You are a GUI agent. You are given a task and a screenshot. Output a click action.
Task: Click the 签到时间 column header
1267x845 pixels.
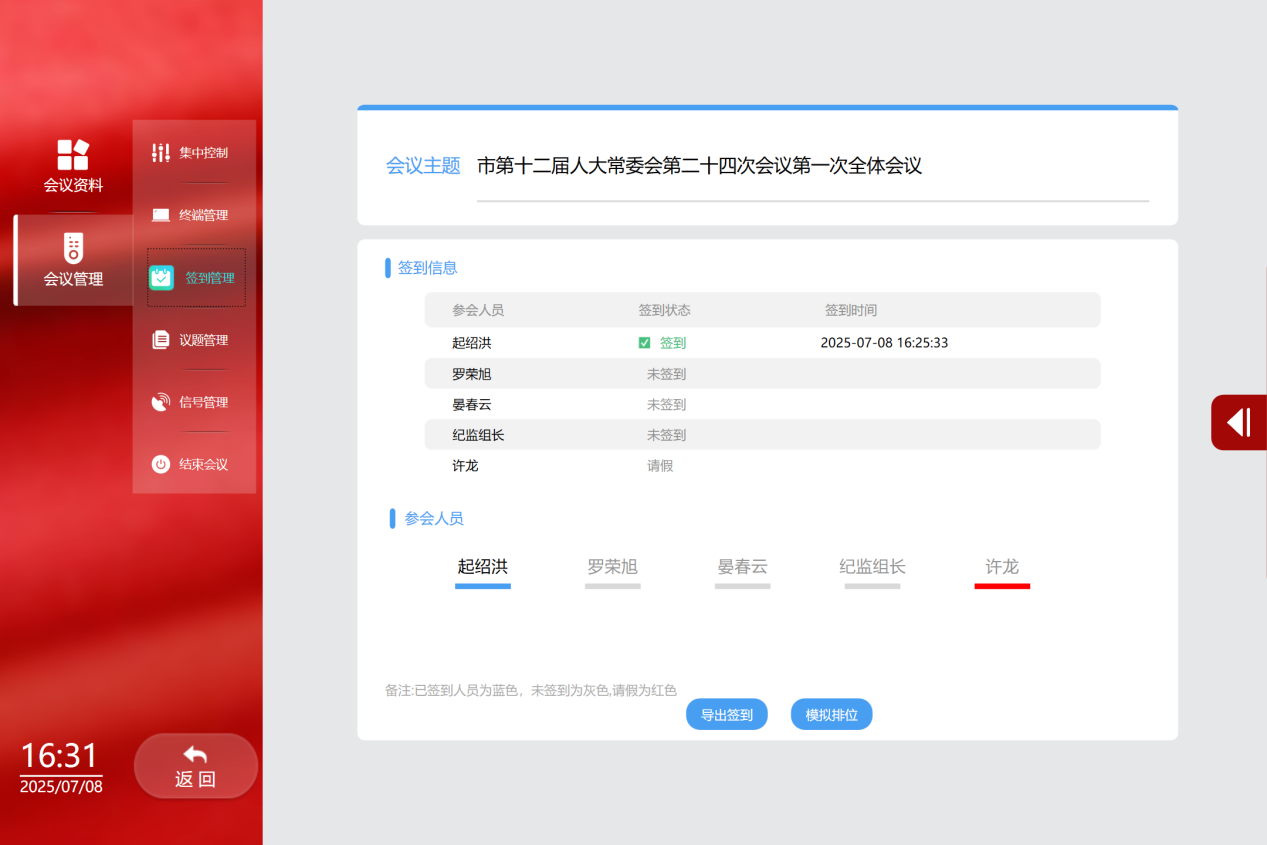851,310
